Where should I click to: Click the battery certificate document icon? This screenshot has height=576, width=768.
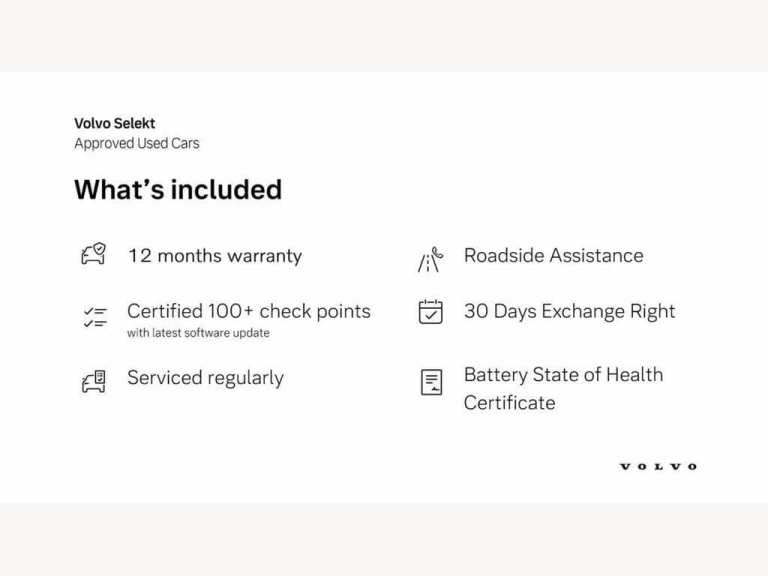pyautogui.click(x=431, y=381)
